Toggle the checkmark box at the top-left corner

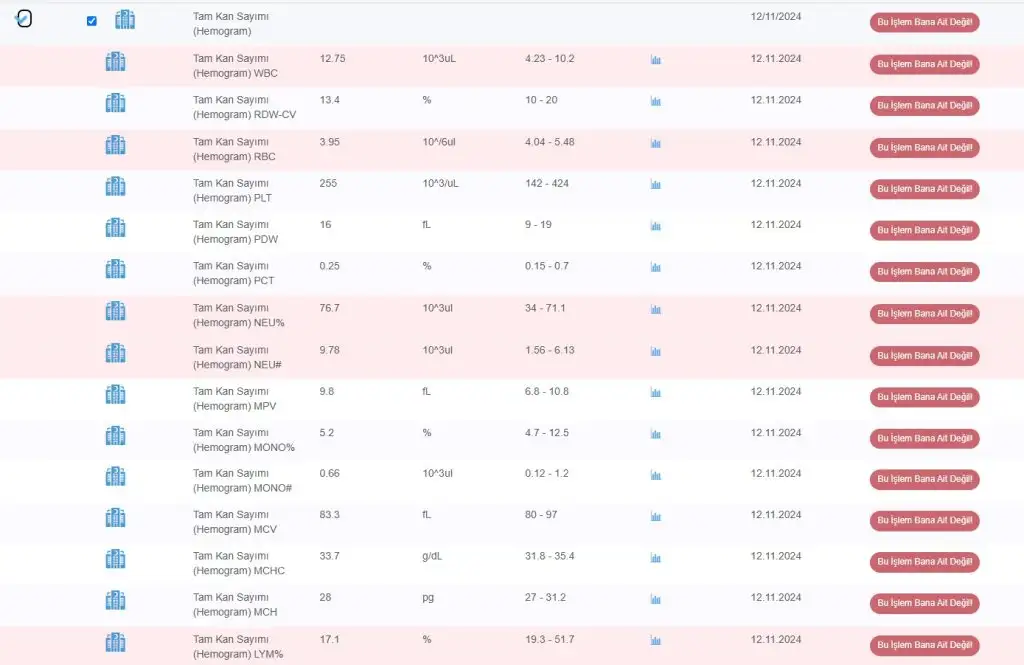coord(25,19)
